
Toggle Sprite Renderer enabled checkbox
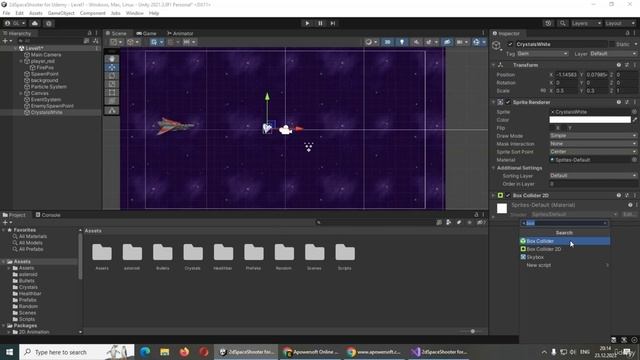point(508,102)
